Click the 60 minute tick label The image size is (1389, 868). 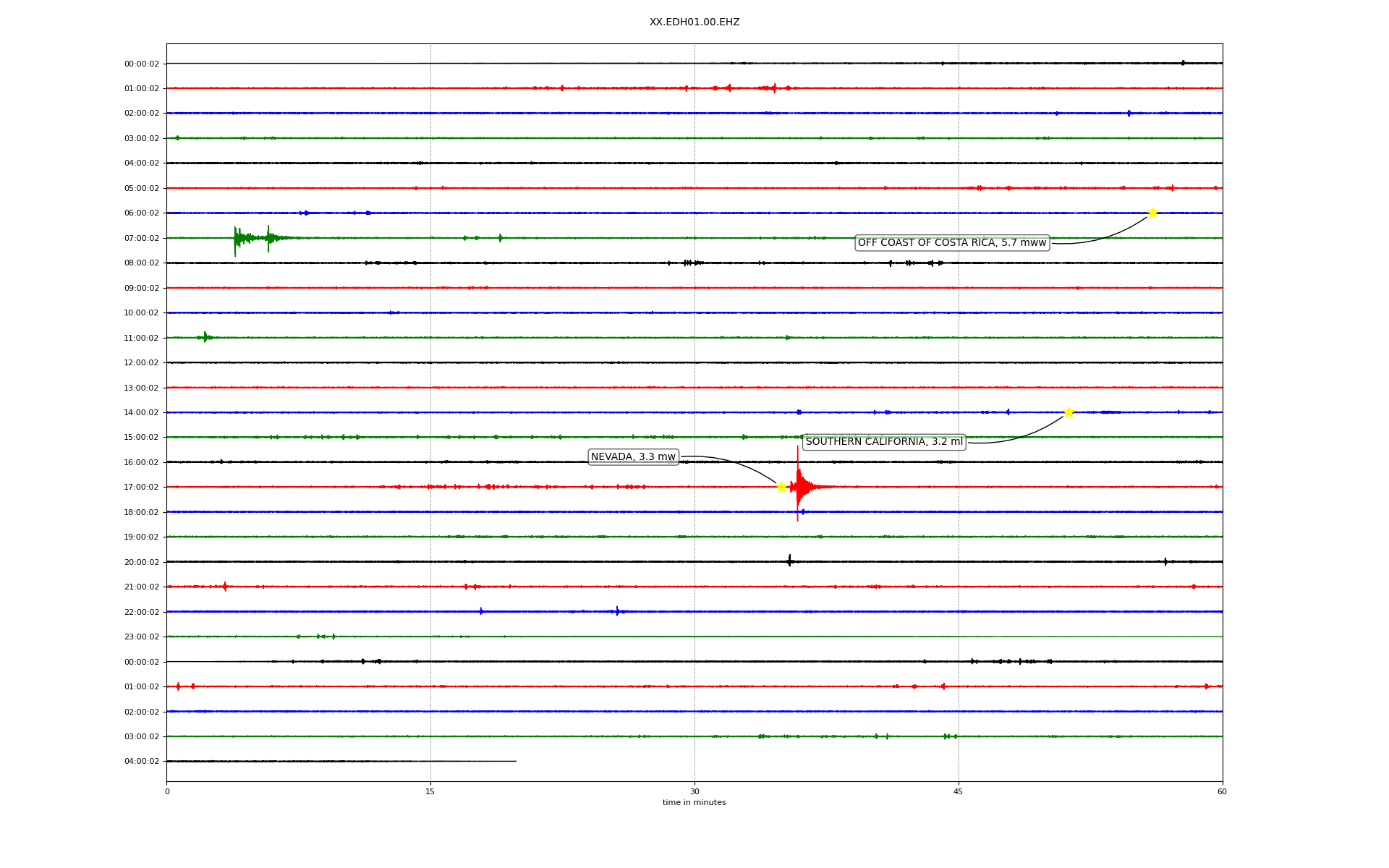(x=1222, y=792)
